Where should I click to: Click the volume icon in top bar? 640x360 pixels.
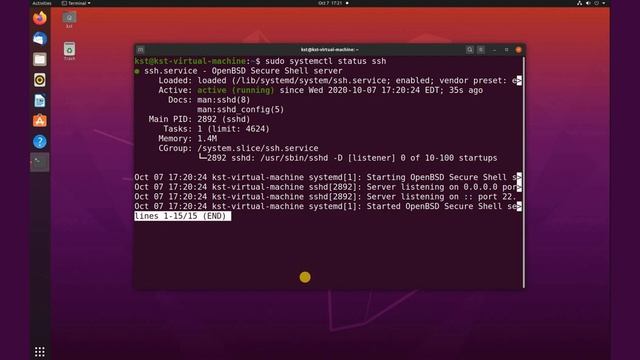point(588,3)
